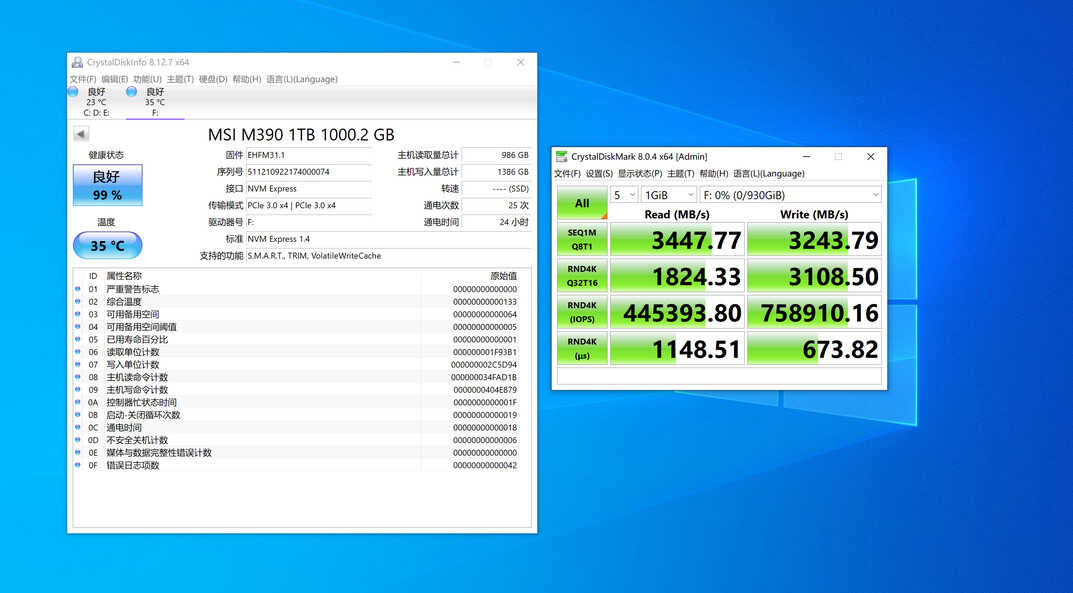1073x593 pixels.
Task: Select attribute row 06 读取单位计数
Action: coord(302,352)
